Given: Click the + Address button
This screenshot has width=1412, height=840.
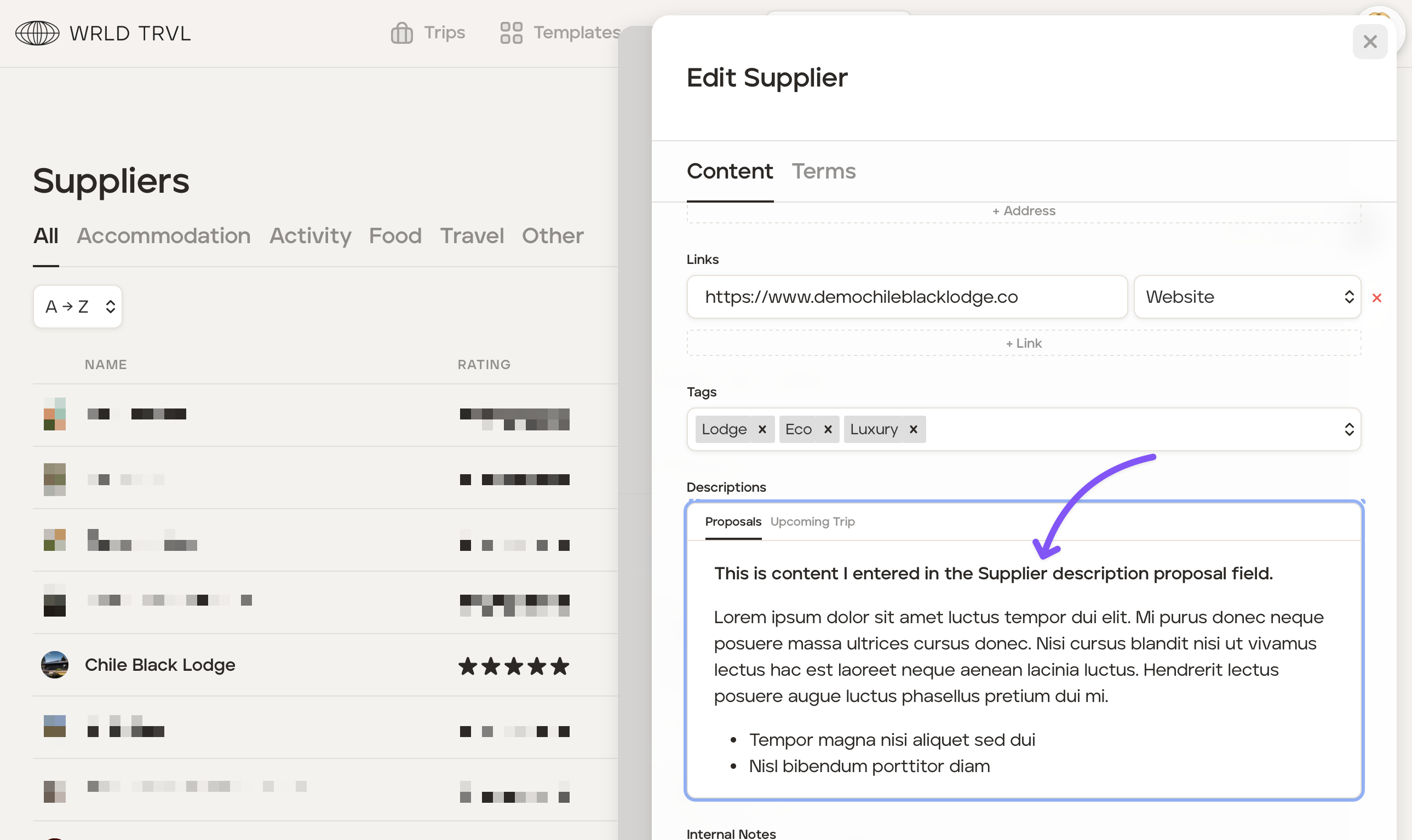Looking at the screenshot, I should [x=1023, y=211].
